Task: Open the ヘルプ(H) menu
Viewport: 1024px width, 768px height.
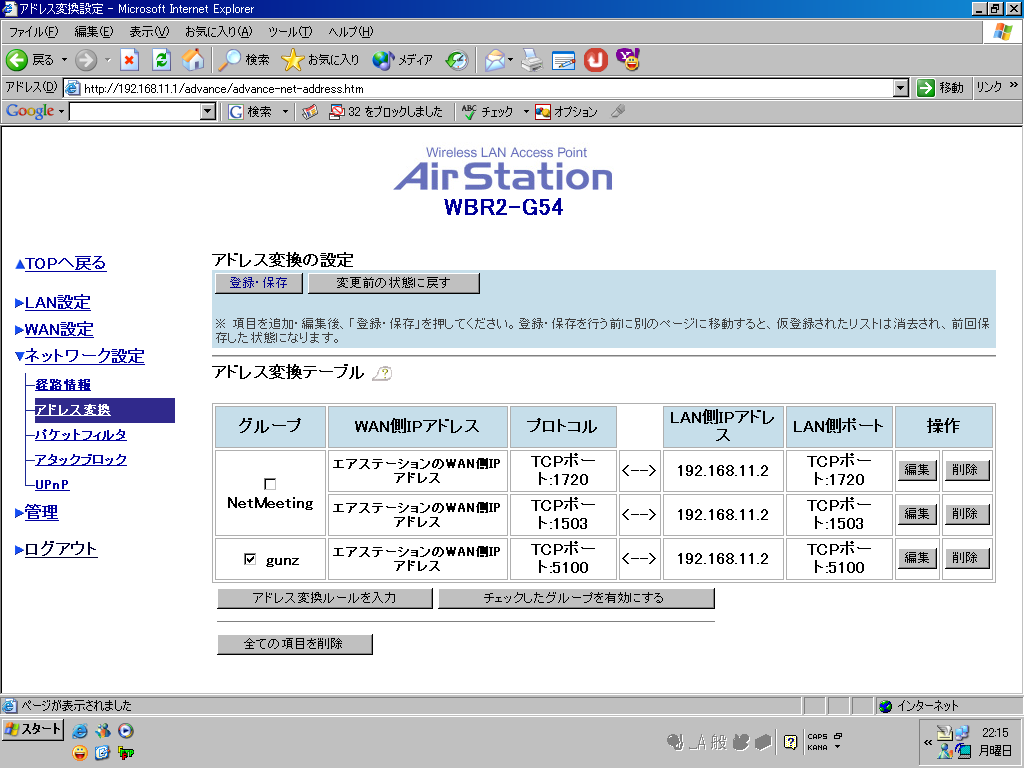Action: click(x=351, y=31)
